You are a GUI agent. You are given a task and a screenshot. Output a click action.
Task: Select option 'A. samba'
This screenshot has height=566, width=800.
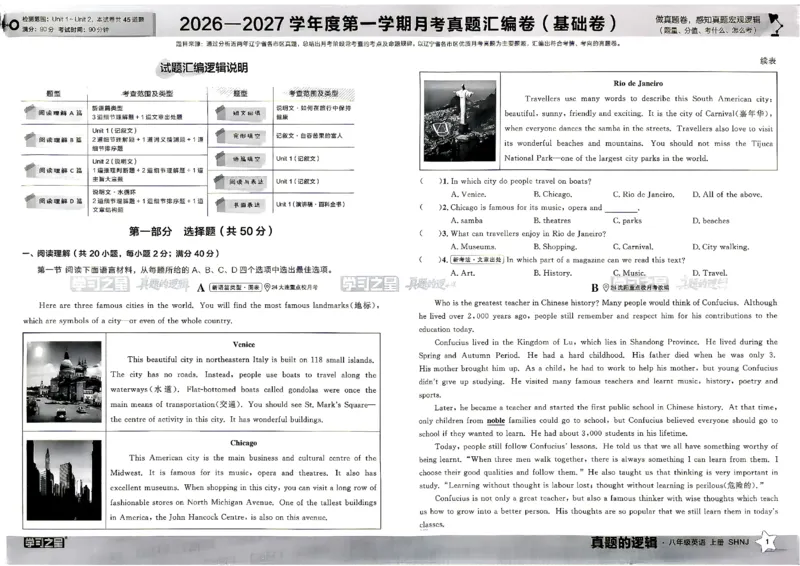[x=466, y=220]
